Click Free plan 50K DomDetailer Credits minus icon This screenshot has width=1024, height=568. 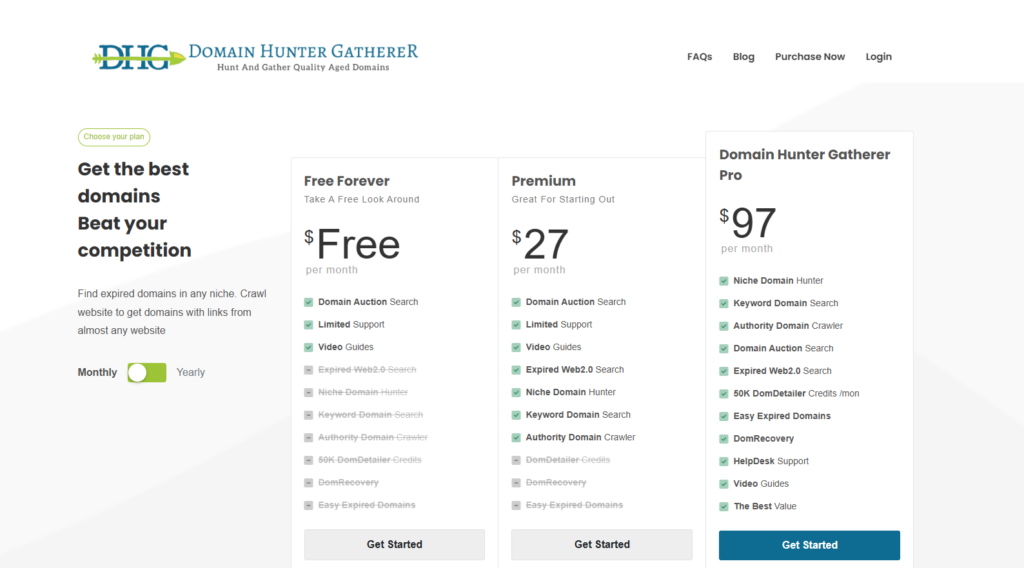click(x=308, y=460)
